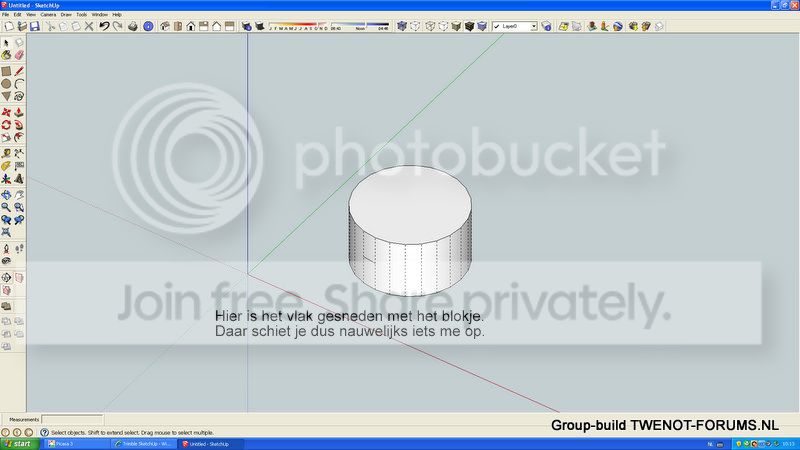Viewport: 800px width, 450px height.
Task: Adjust the shadow month slider
Action: click(x=298, y=26)
